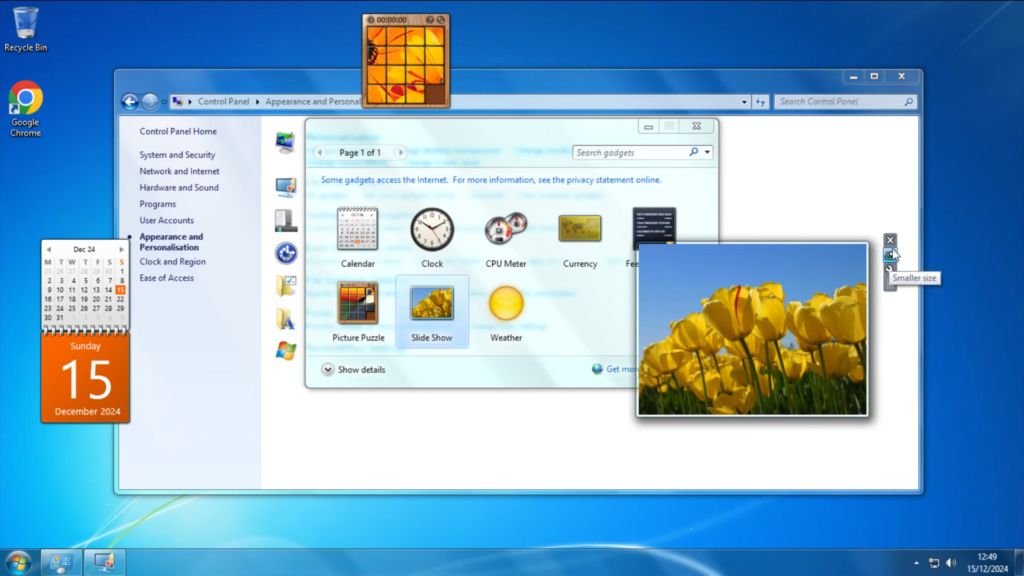Open System and Security category

177,155
